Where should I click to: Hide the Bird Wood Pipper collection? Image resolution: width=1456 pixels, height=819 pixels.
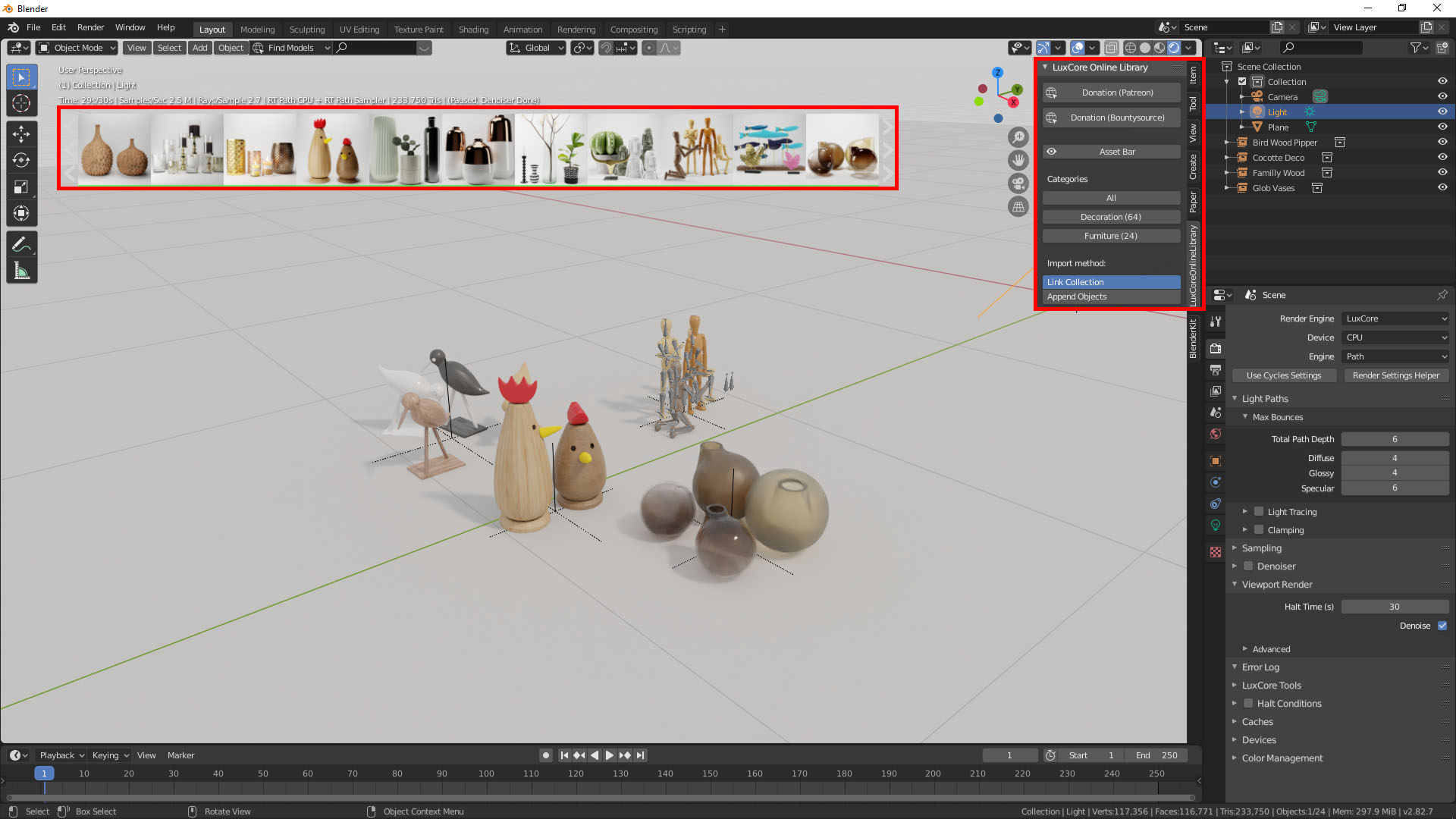click(1442, 142)
